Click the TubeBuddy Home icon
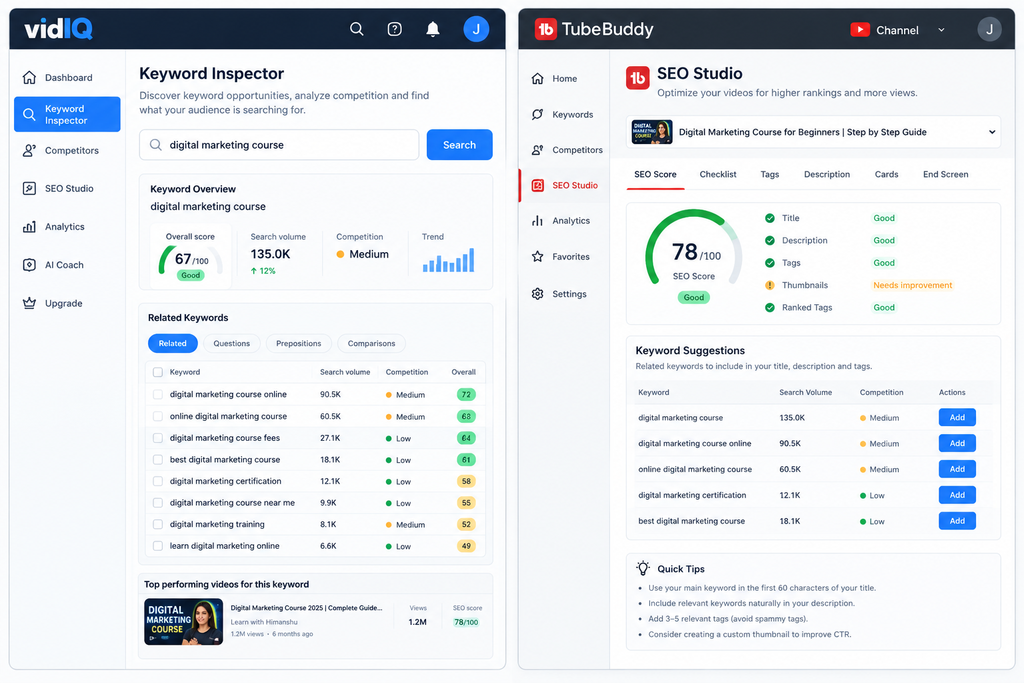Screen dimensions: 1024x683 point(537,78)
